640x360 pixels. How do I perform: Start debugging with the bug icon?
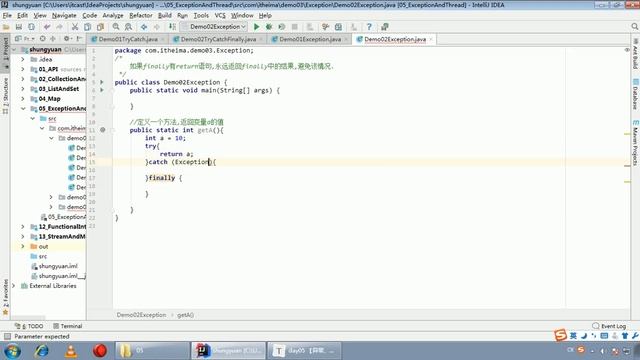pos(269,27)
